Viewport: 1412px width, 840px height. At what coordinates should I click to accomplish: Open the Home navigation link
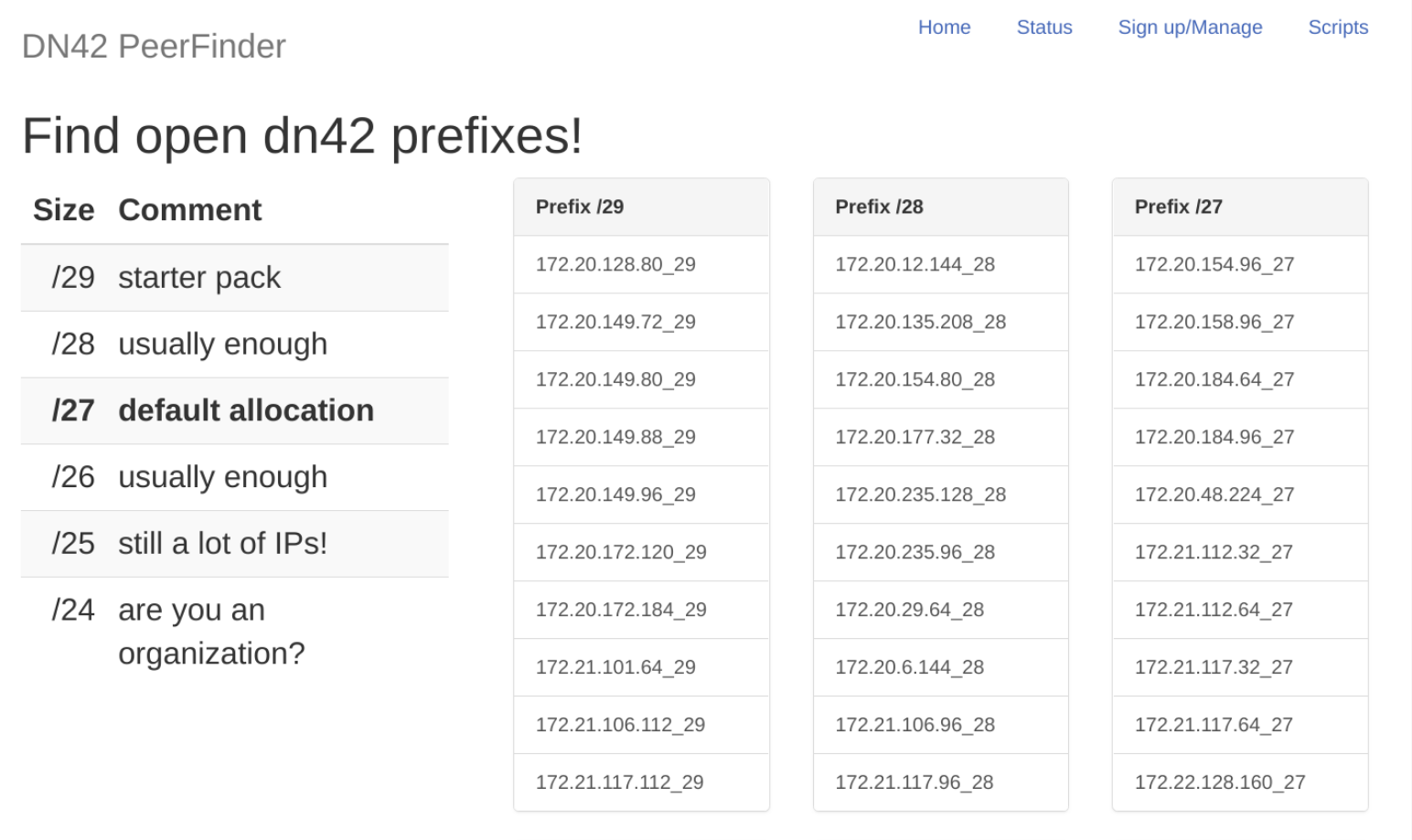pos(944,27)
